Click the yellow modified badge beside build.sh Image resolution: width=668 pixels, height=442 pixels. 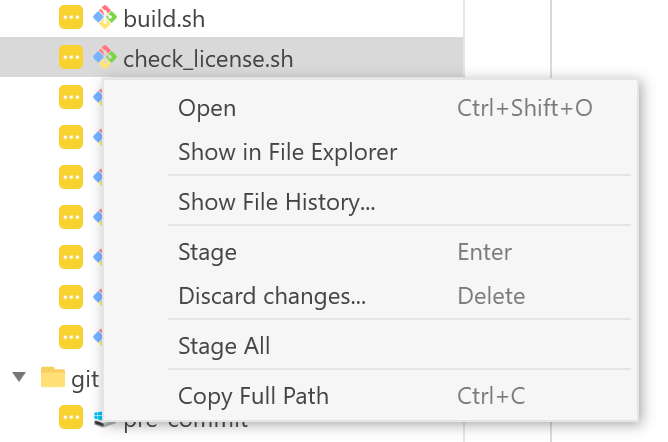click(71, 17)
